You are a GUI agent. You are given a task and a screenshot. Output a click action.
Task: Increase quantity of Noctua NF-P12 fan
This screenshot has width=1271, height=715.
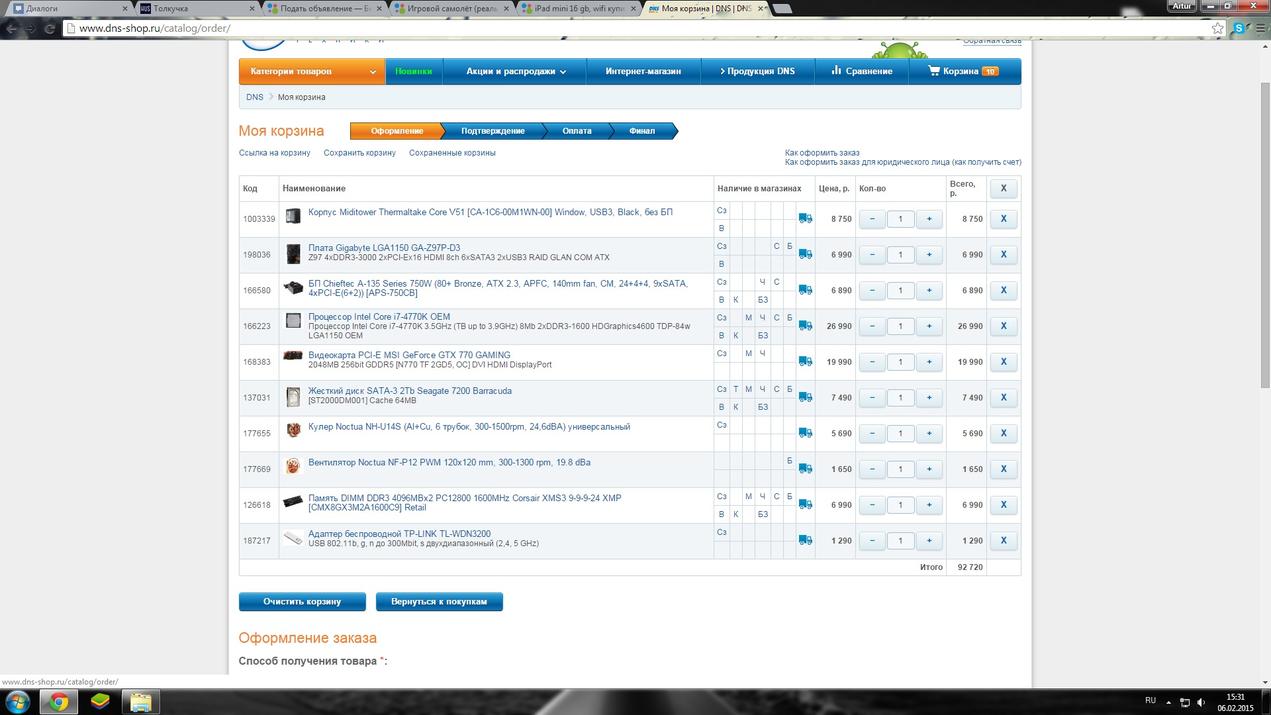(x=929, y=469)
